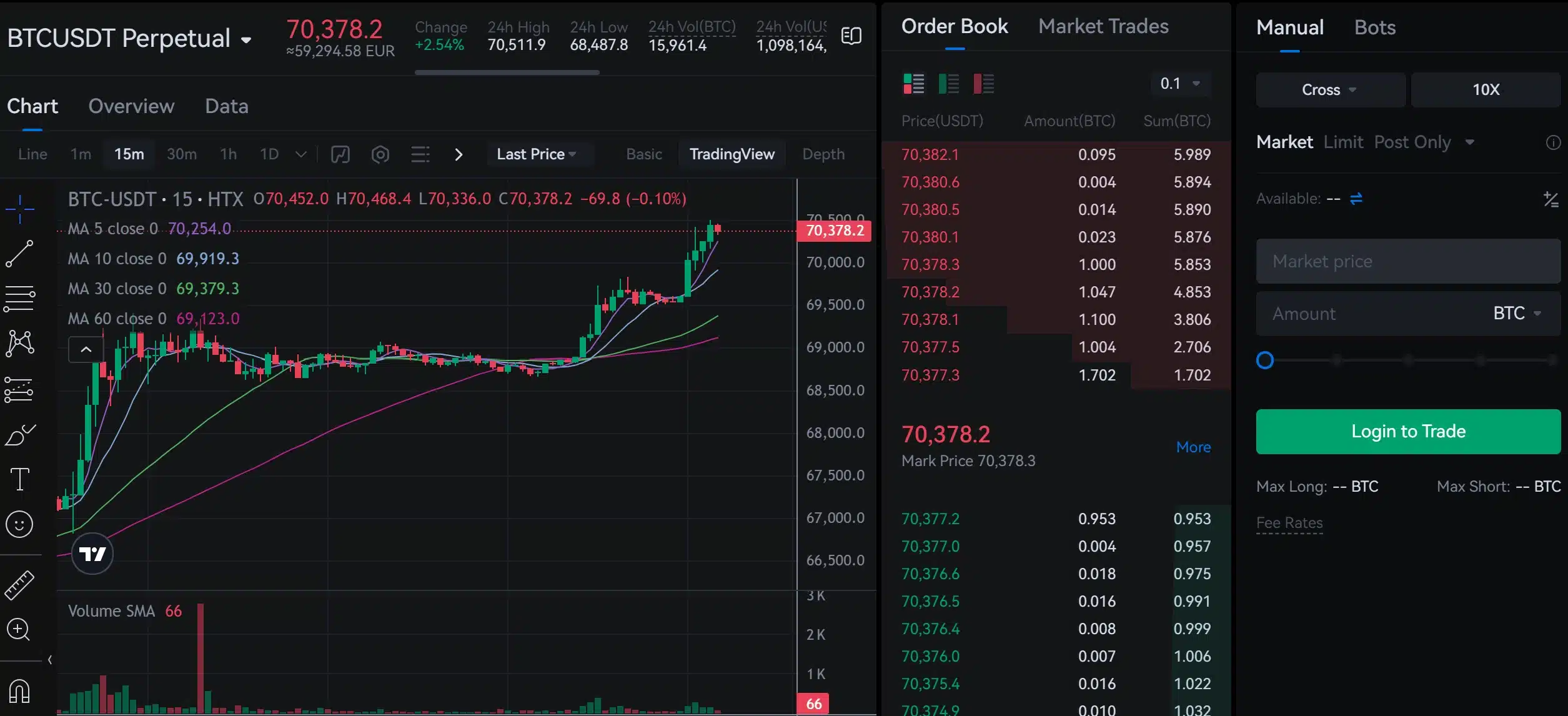
Task: Select the trend line drawing tool
Action: (x=20, y=253)
